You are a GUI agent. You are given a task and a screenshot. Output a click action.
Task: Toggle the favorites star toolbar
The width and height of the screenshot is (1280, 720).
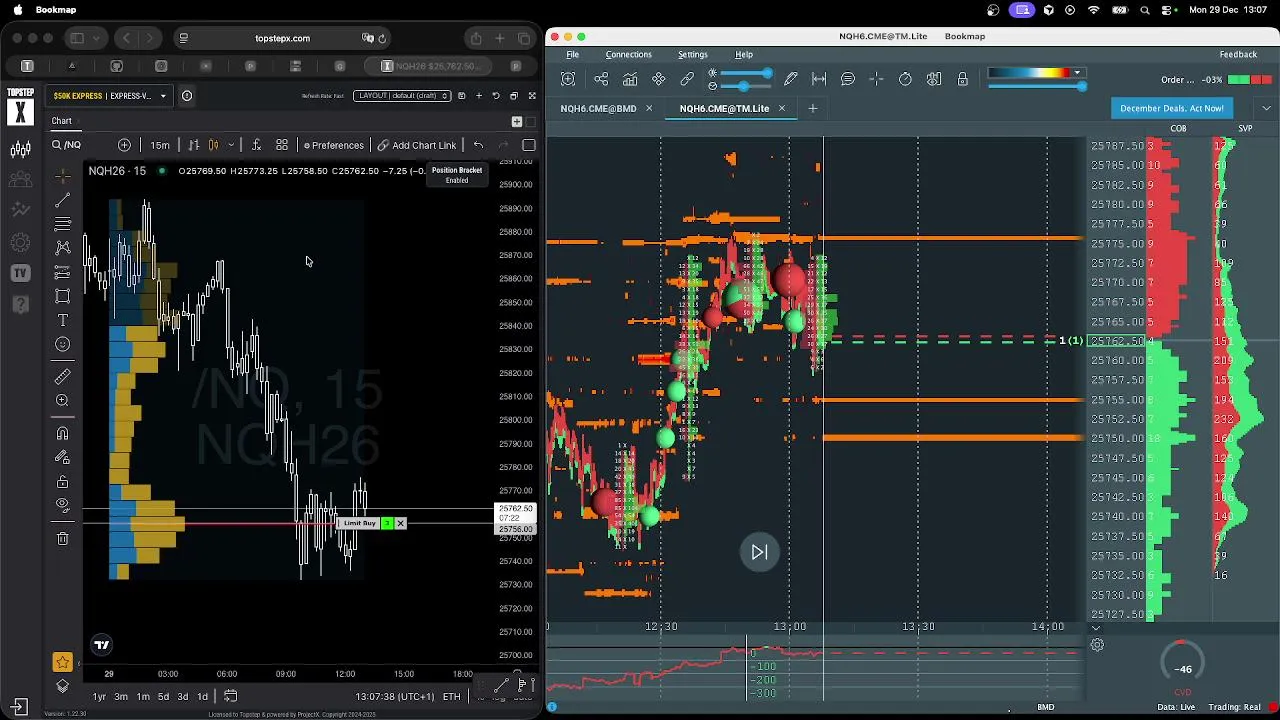pyautogui.click(x=62, y=662)
